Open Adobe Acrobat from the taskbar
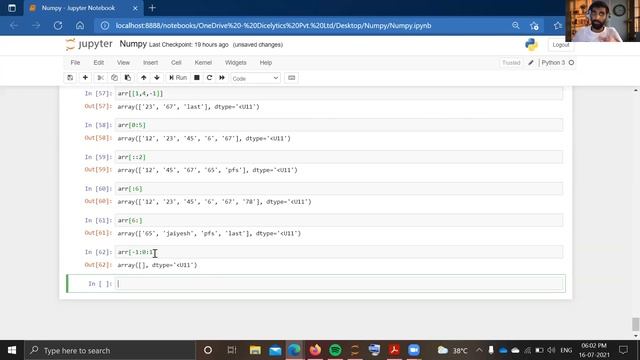Viewport: 640px width, 360px height. coord(394,350)
